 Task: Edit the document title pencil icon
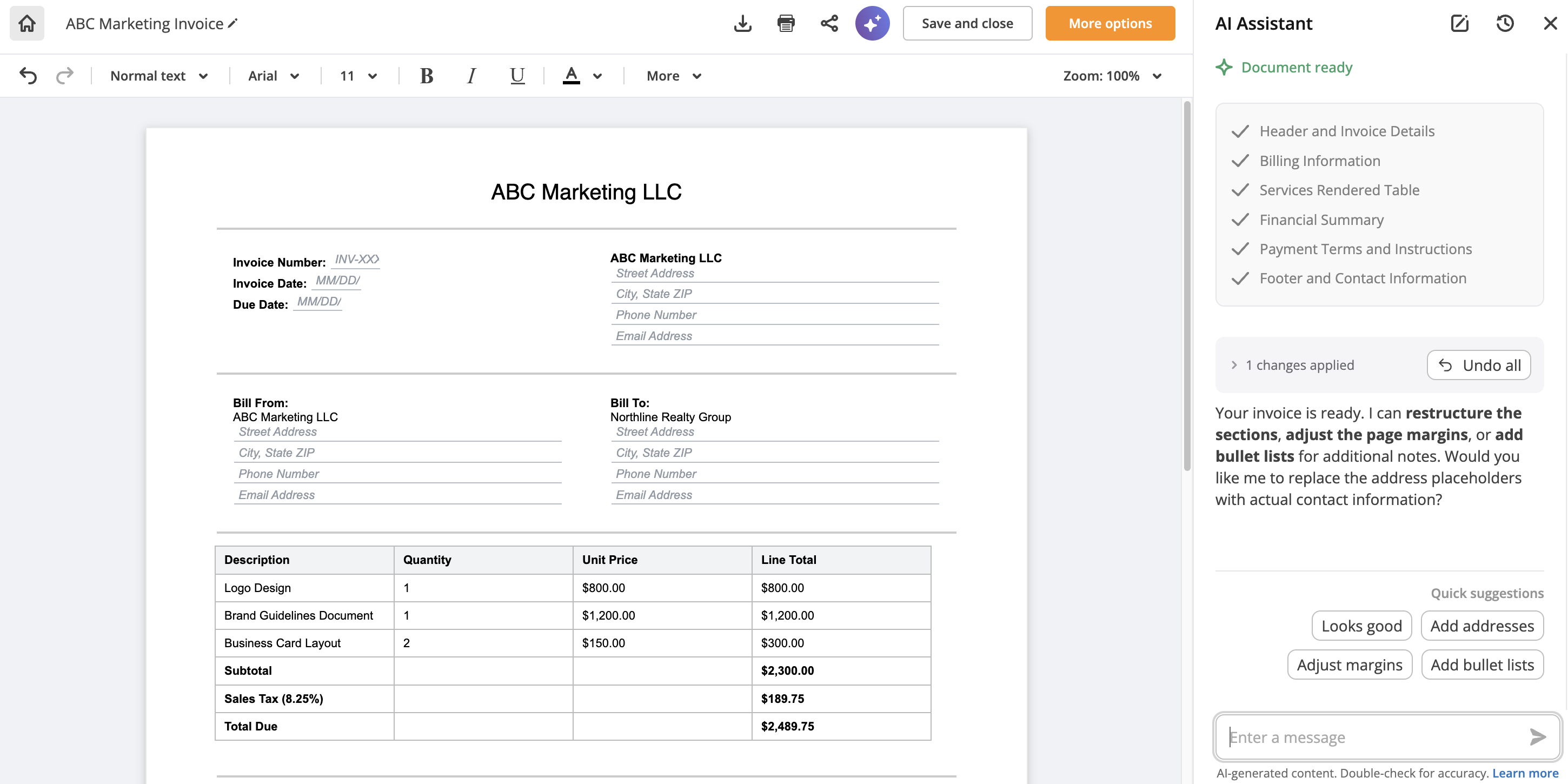coord(232,23)
